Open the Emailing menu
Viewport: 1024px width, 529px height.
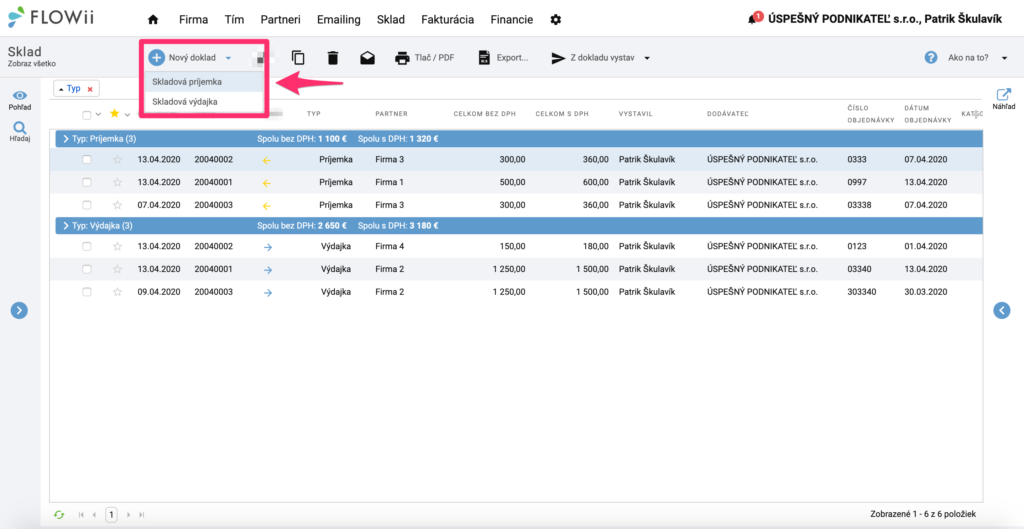[x=338, y=20]
